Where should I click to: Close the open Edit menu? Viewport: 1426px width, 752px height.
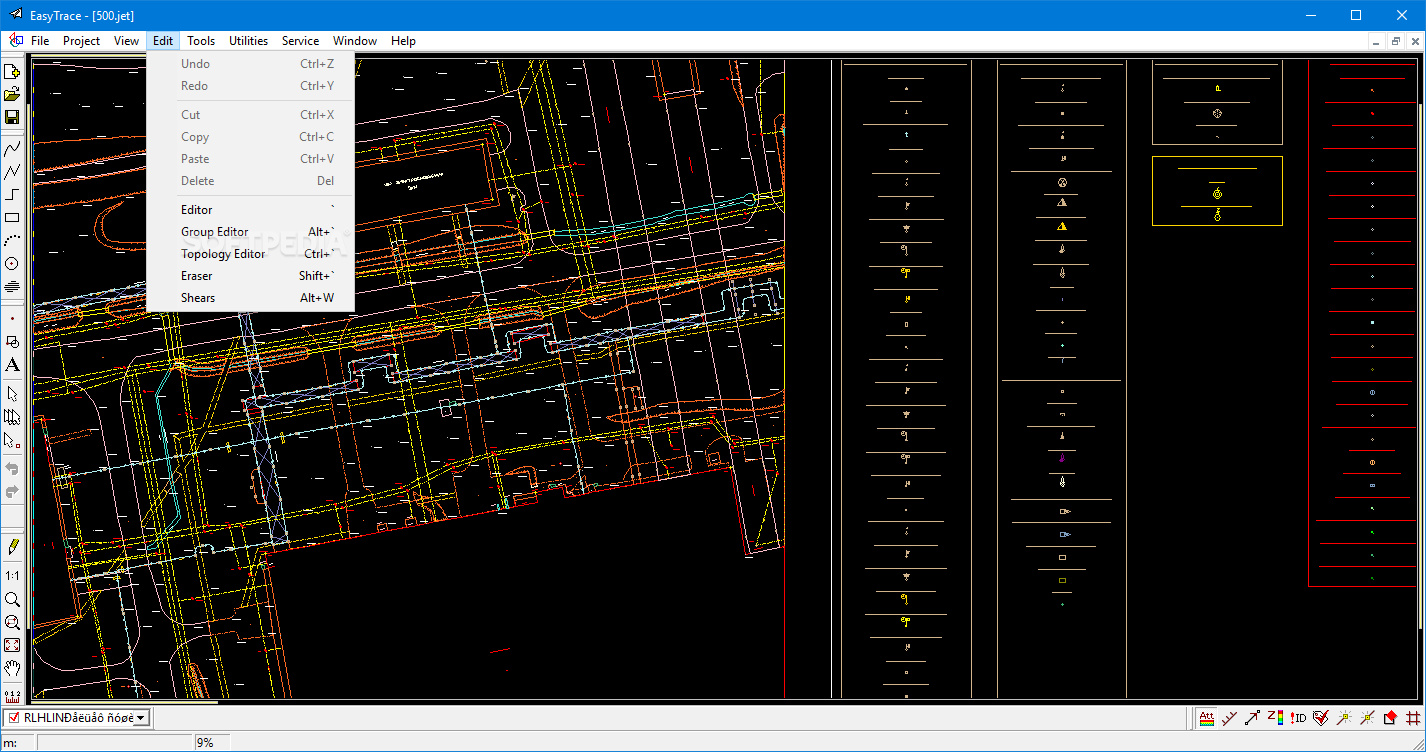click(163, 41)
